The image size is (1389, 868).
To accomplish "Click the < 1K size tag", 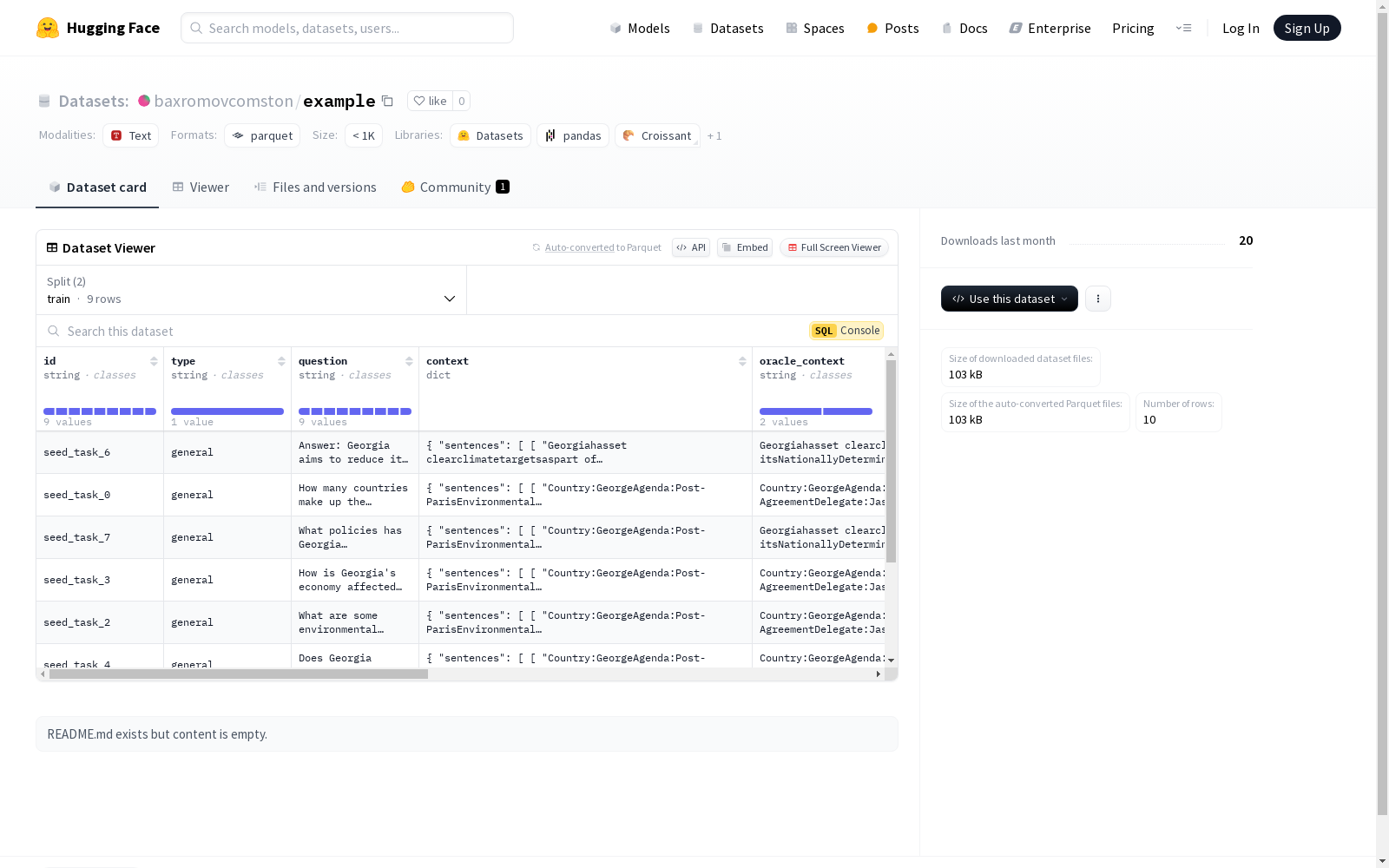I will click(364, 135).
